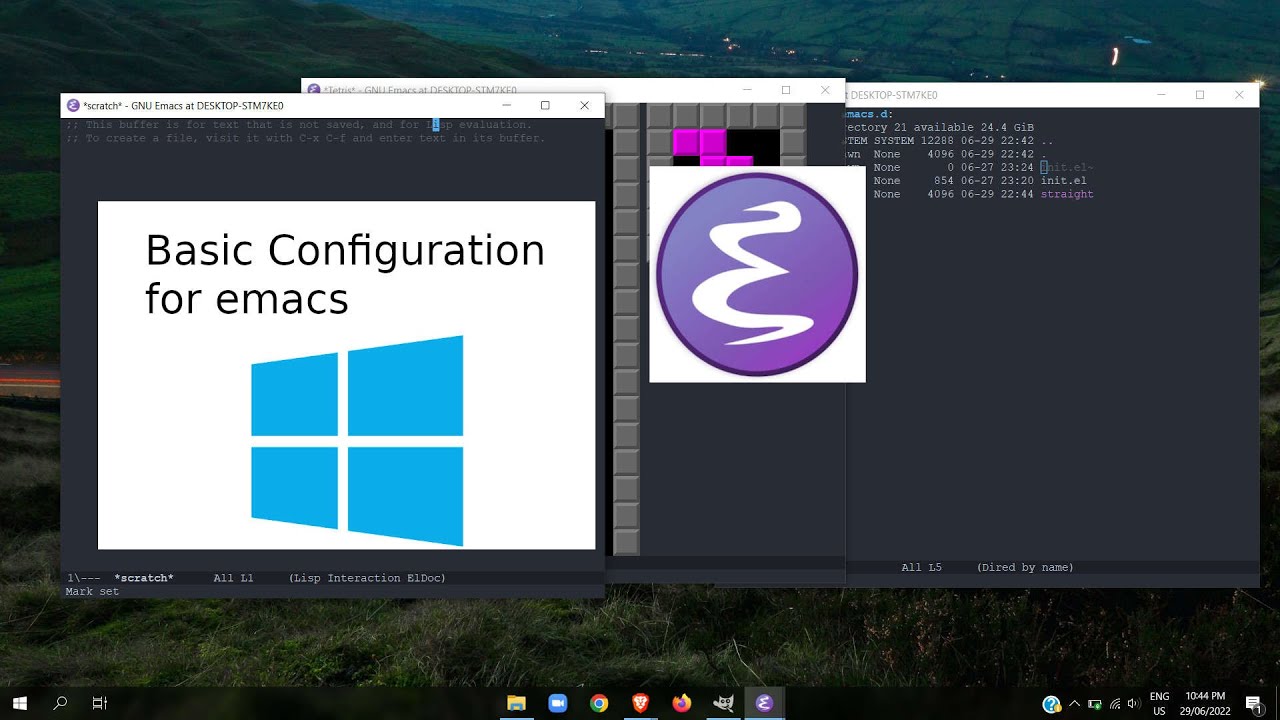The image size is (1280, 720).
Task: Open Task View on the taskbar
Action: pos(99,703)
